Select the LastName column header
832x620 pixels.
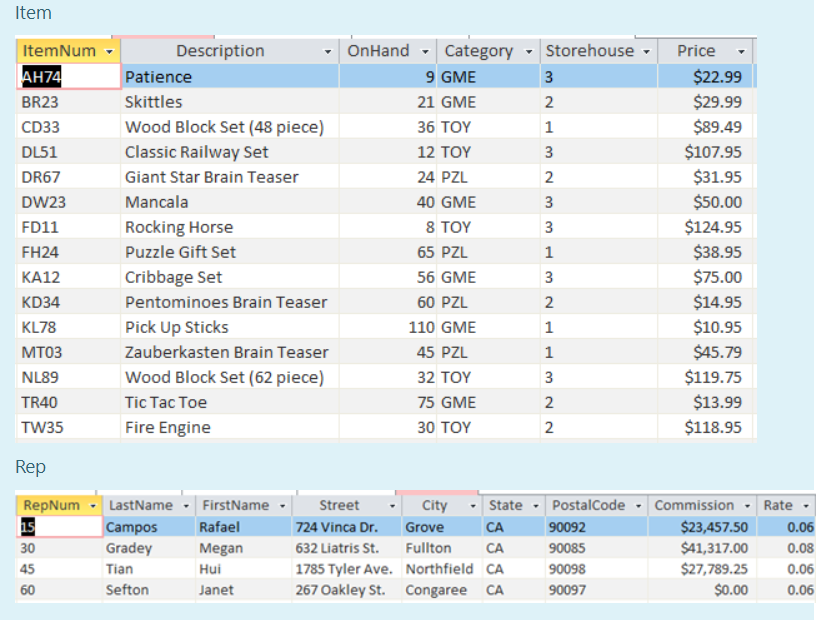[140, 505]
